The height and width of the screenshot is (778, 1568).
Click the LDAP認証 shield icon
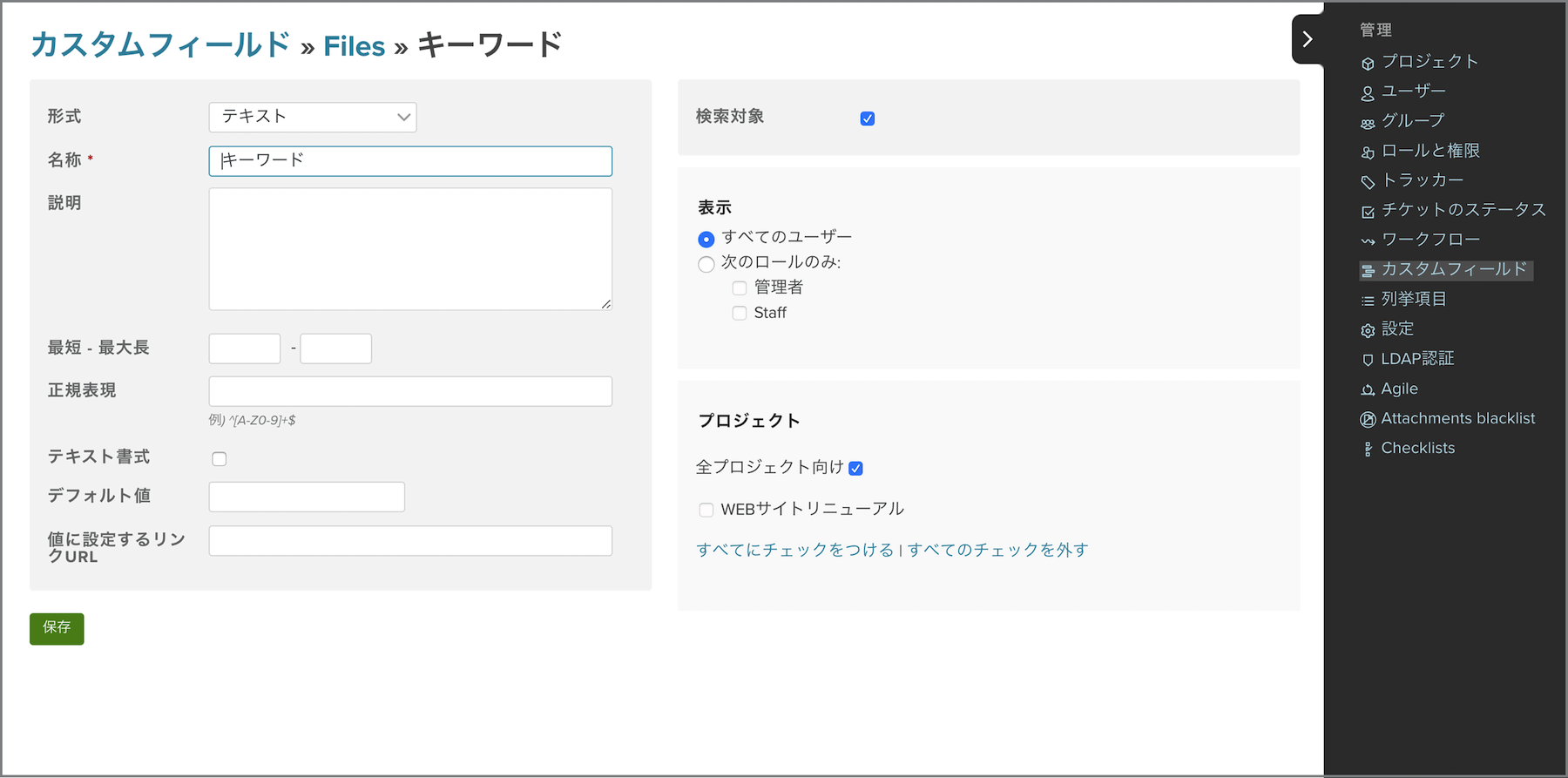[1368, 360]
